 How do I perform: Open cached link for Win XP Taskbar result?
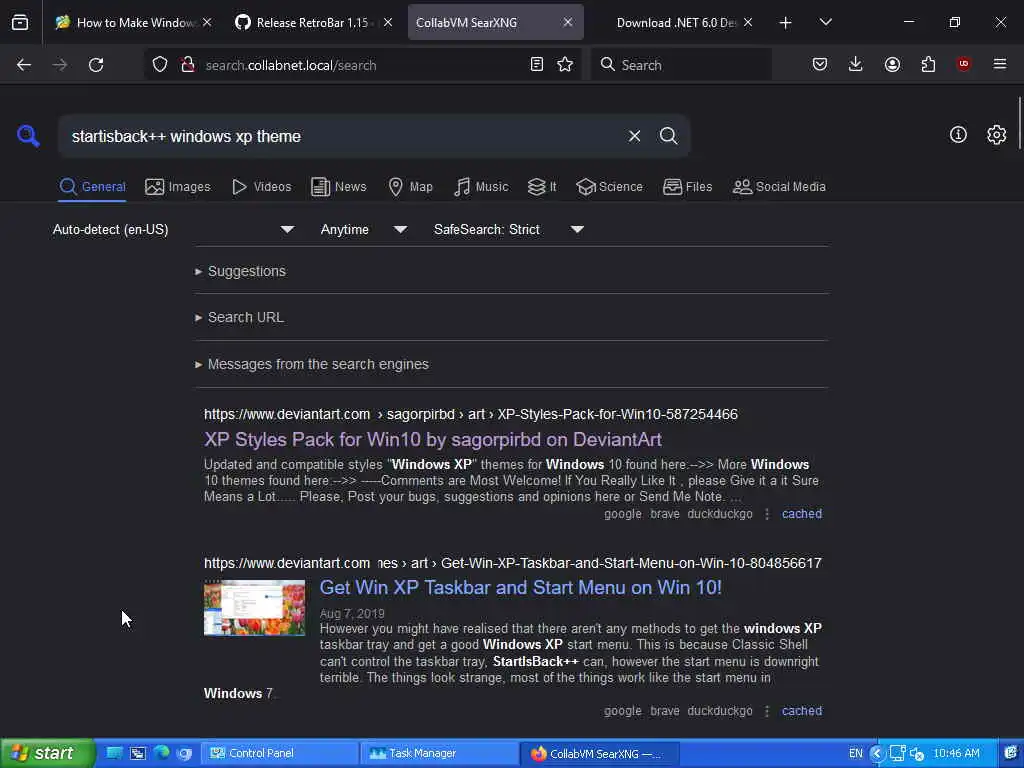coord(802,711)
